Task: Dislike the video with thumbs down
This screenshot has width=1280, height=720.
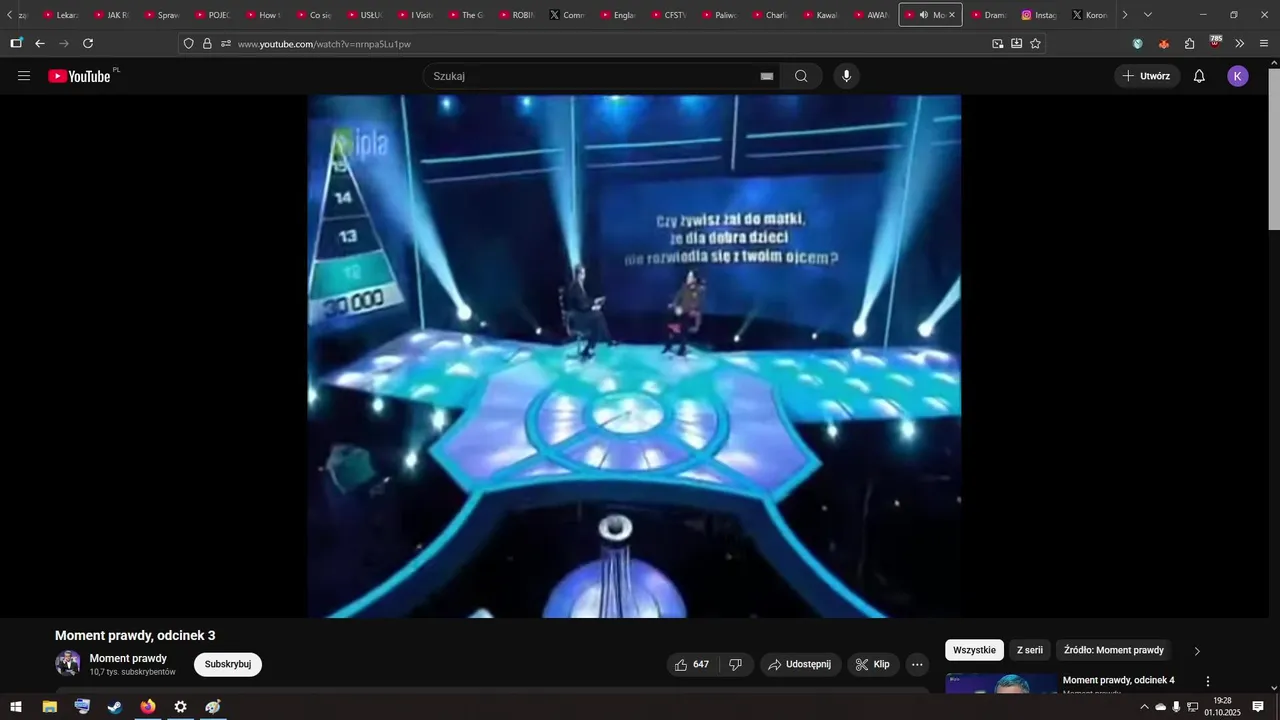Action: point(736,664)
